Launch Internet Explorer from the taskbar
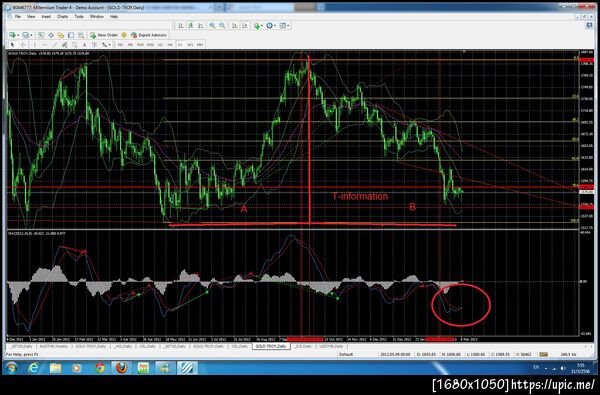Viewport: 600px width, 395px height. (x=34, y=368)
